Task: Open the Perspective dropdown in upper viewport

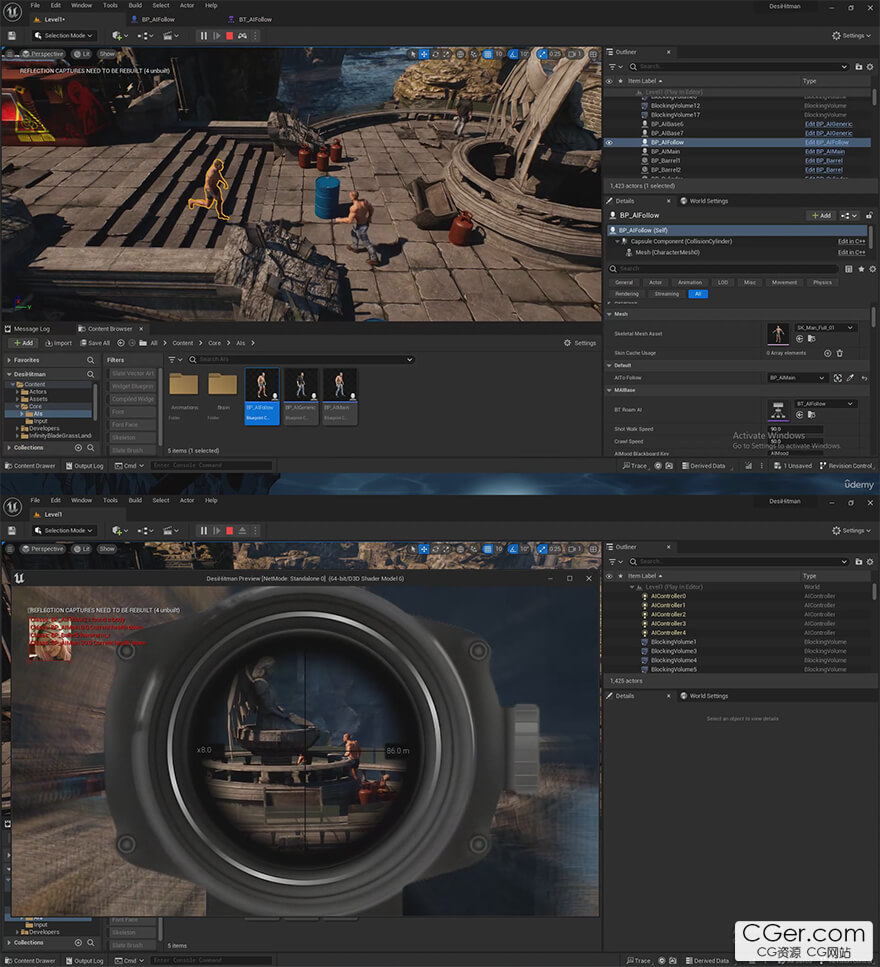Action: [x=43, y=54]
